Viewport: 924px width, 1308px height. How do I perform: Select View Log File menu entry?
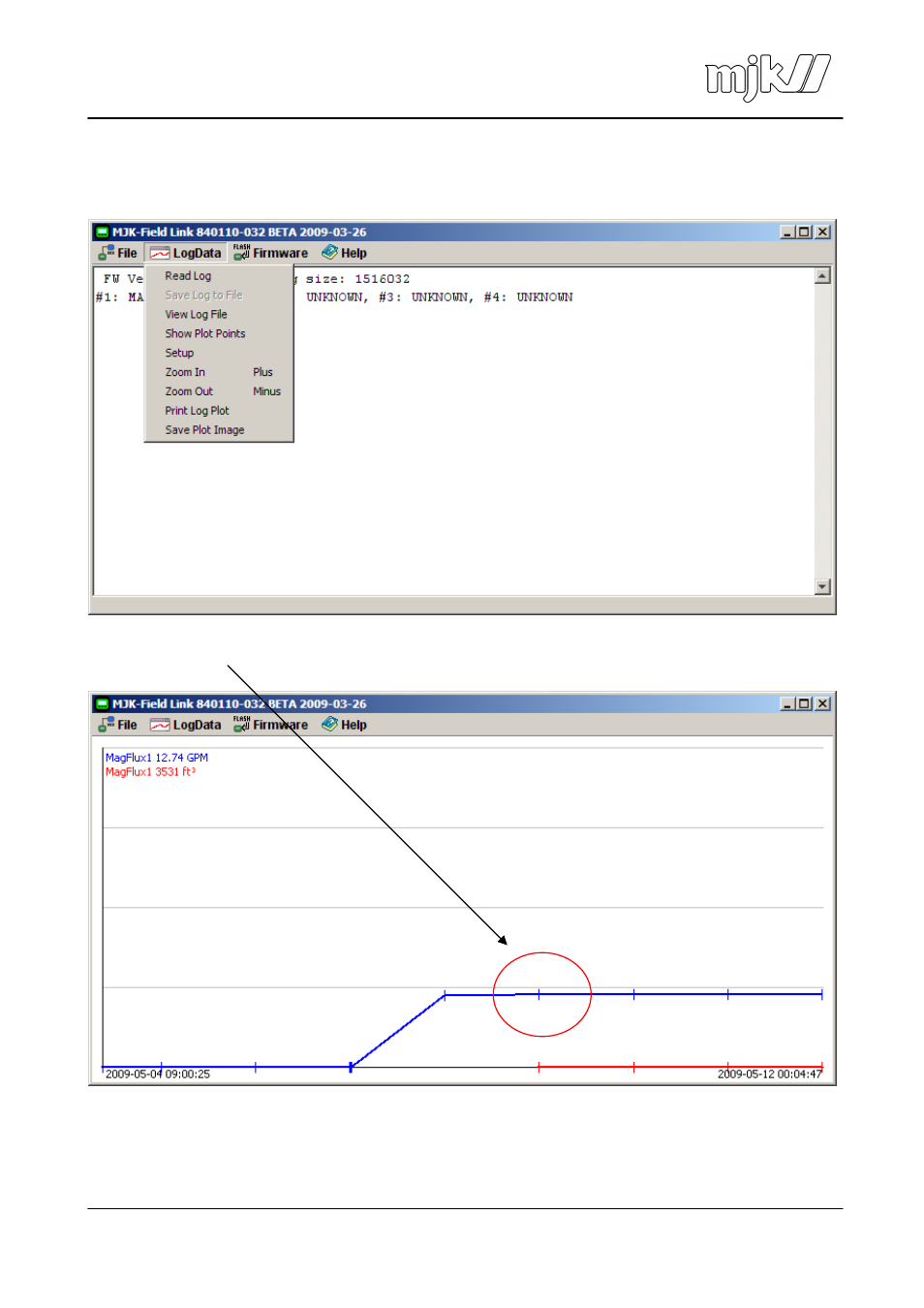point(196,315)
